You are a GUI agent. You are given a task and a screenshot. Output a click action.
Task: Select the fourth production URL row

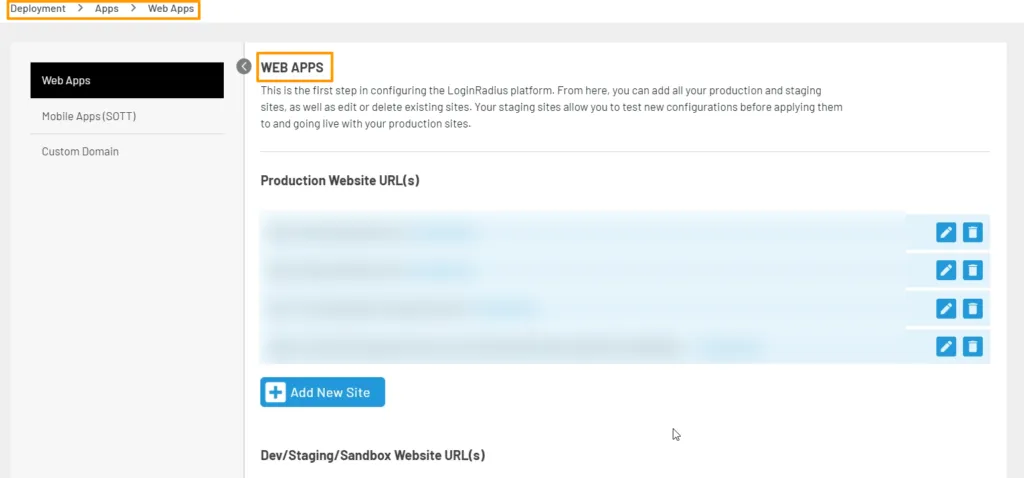point(580,346)
